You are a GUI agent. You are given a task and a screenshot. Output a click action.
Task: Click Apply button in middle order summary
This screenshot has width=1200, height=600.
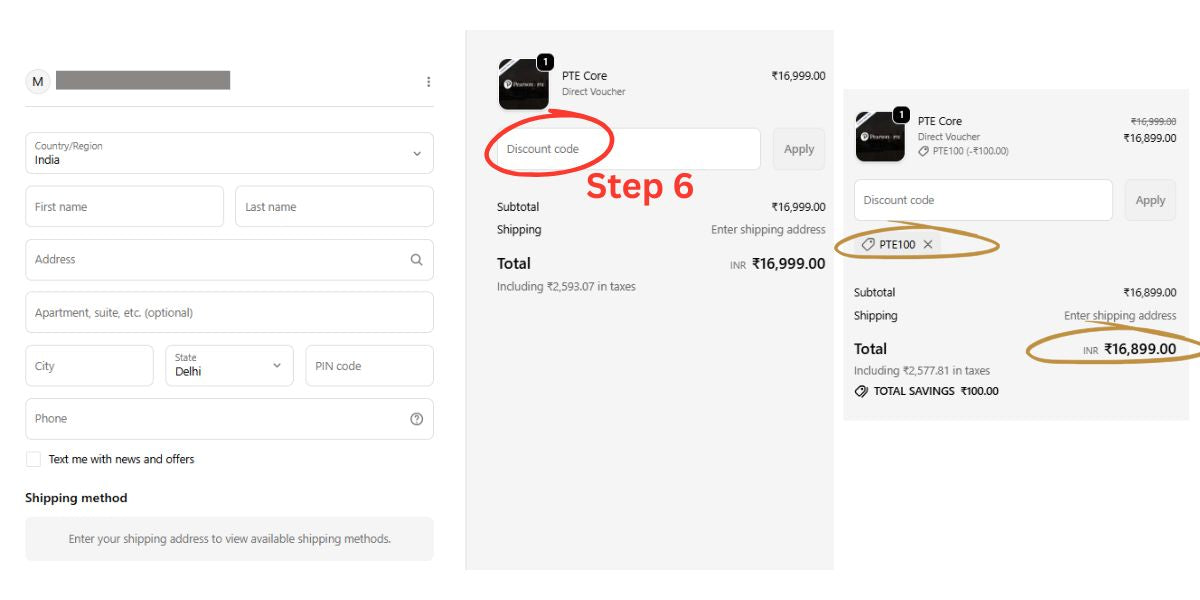coord(799,149)
